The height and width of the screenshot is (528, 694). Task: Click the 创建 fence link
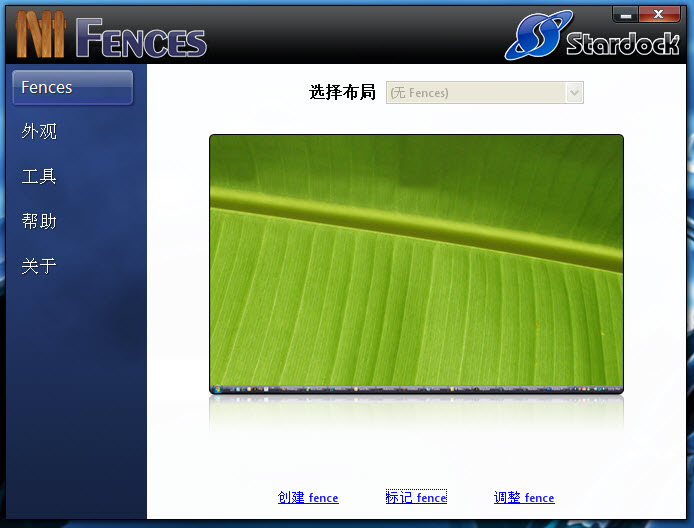click(308, 498)
